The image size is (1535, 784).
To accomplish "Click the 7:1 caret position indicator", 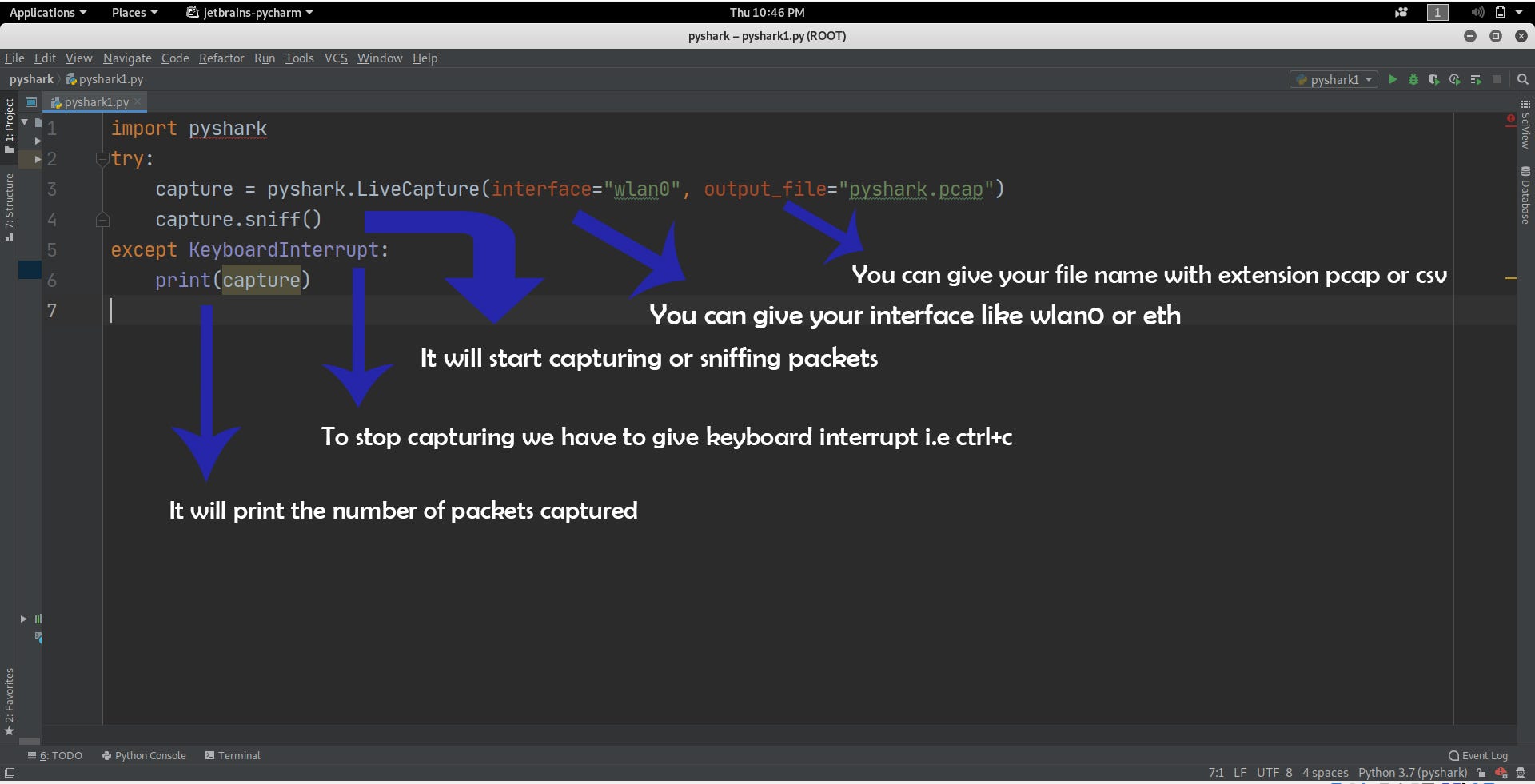I will click(x=1216, y=773).
